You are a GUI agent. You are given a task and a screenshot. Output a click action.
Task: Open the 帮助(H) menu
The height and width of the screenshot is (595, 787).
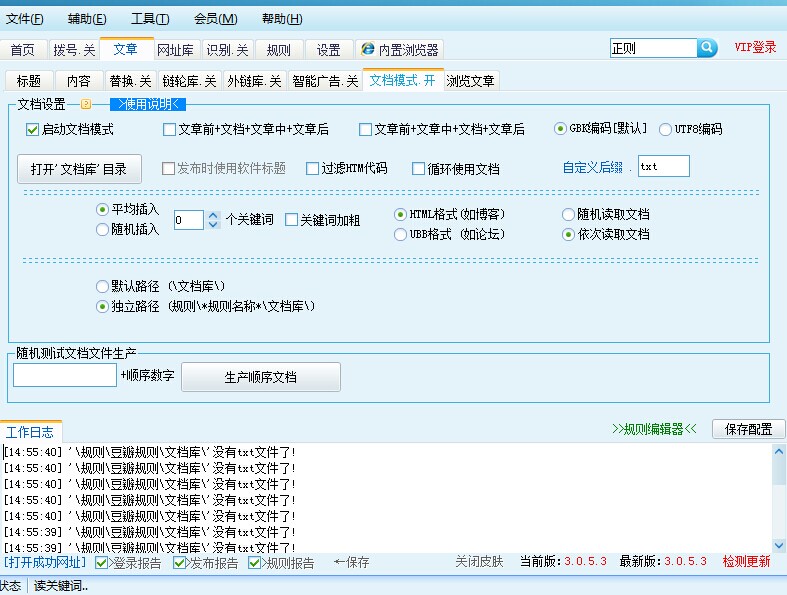[282, 19]
